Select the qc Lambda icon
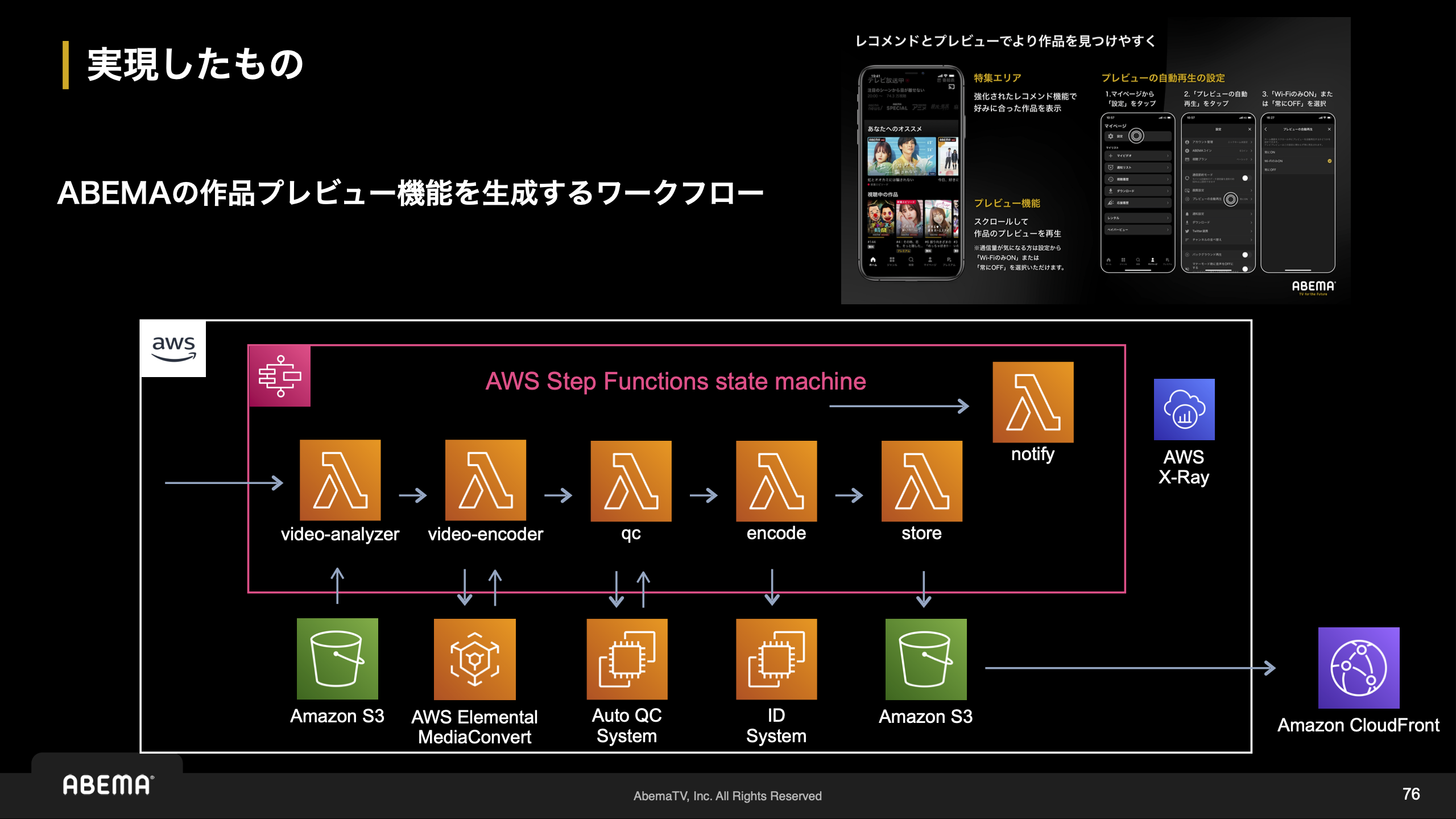The width and height of the screenshot is (1456, 819). click(x=631, y=481)
